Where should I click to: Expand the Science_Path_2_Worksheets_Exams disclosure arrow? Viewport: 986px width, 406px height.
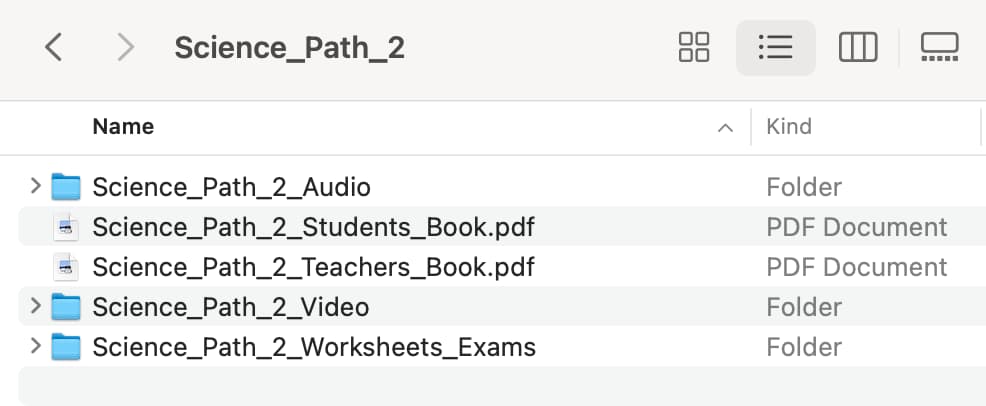[36, 346]
